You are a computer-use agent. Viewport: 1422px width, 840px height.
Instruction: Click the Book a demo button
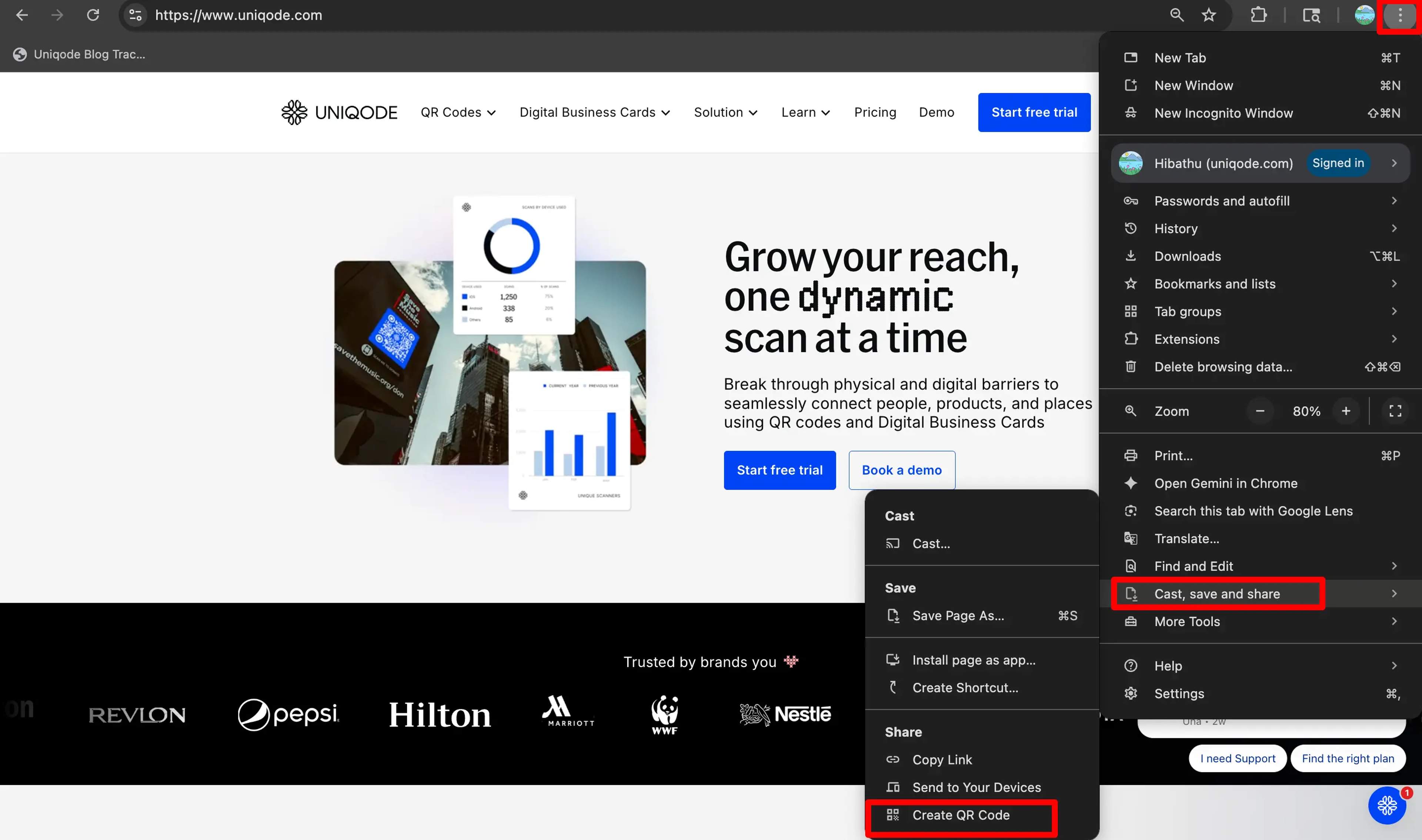902,470
